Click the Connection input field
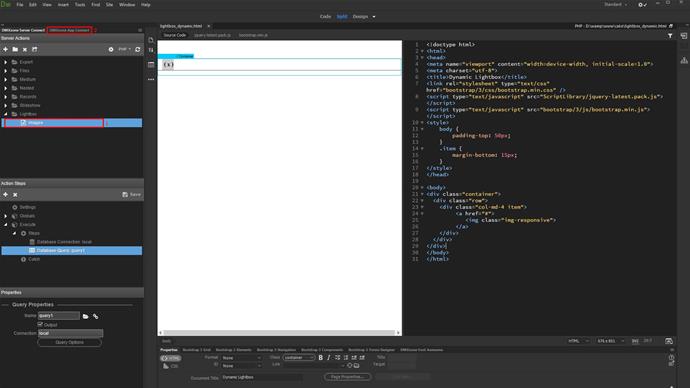 (x=70, y=333)
